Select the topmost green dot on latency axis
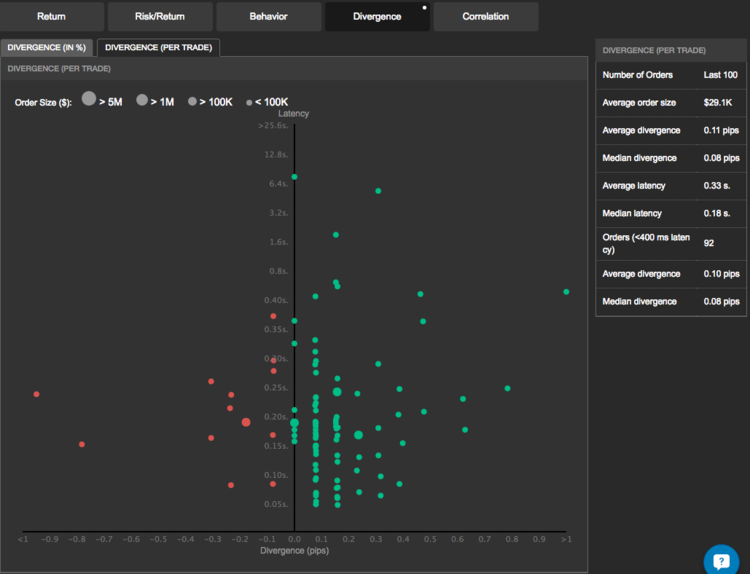The height and width of the screenshot is (574, 750). (x=294, y=177)
